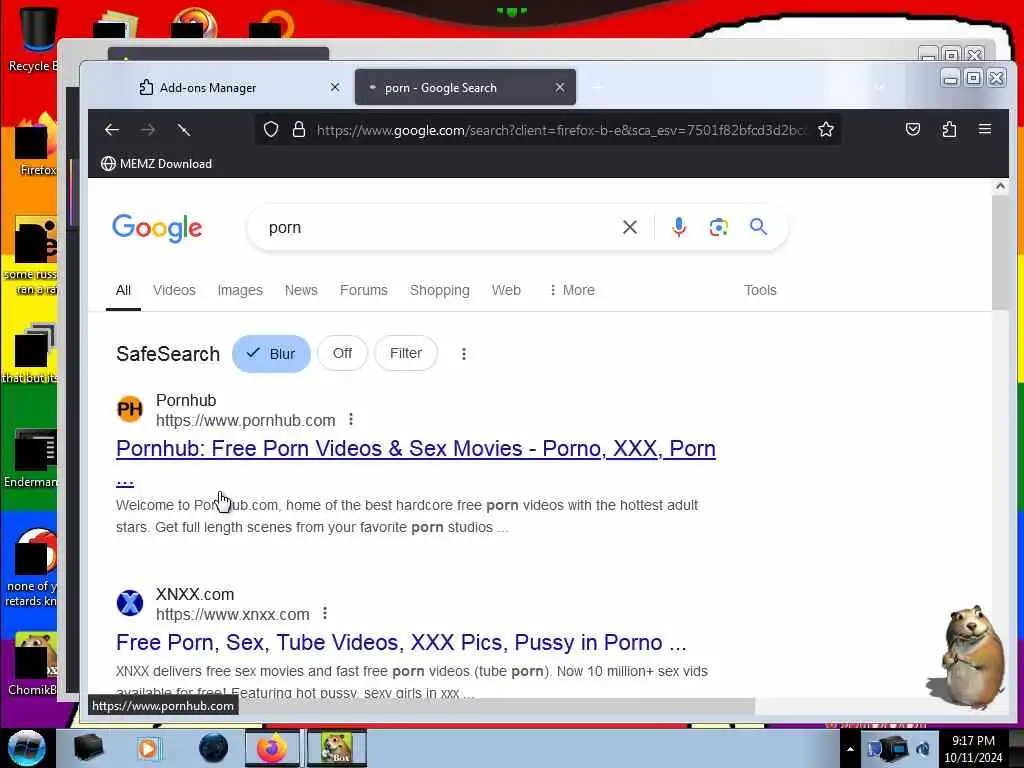The width and height of the screenshot is (1024, 768).
Task: Click the vertical scrollbar thumb
Action: click(1000, 252)
